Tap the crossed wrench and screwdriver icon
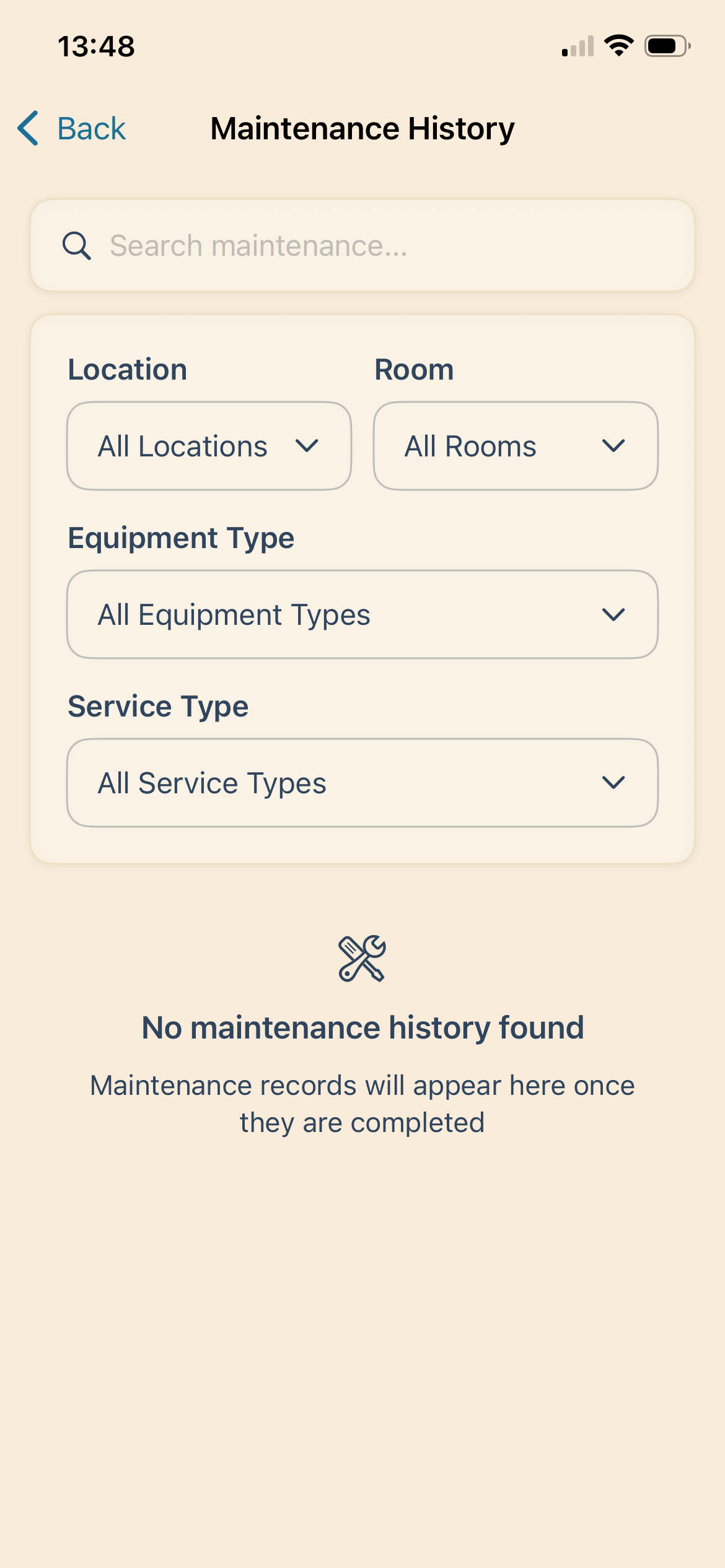Viewport: 725px width, 1568px height. point(362,958)
